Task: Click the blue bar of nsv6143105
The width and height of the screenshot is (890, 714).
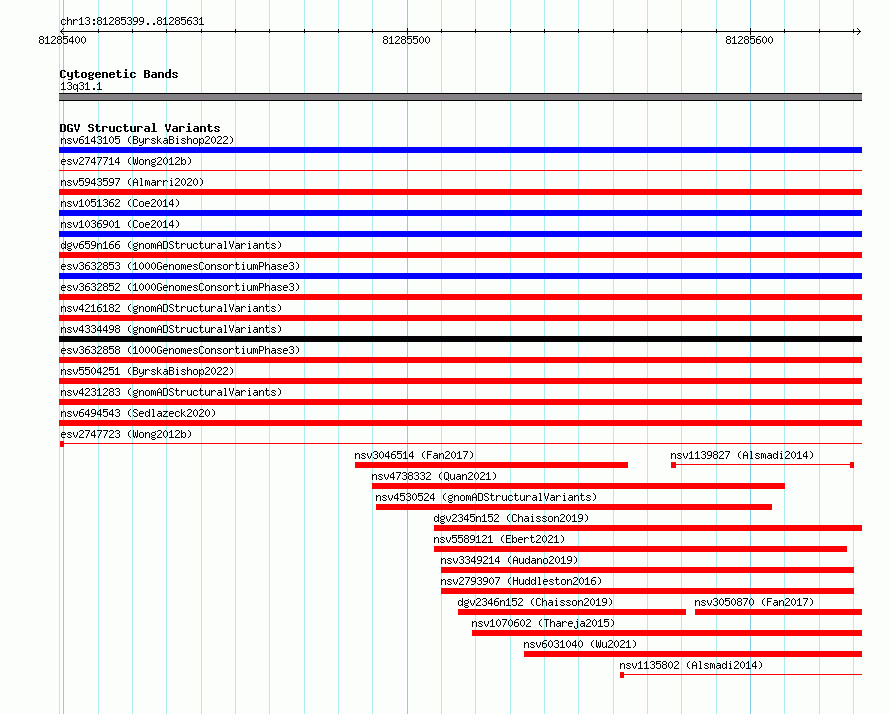Action: click(x=460, y=150)
